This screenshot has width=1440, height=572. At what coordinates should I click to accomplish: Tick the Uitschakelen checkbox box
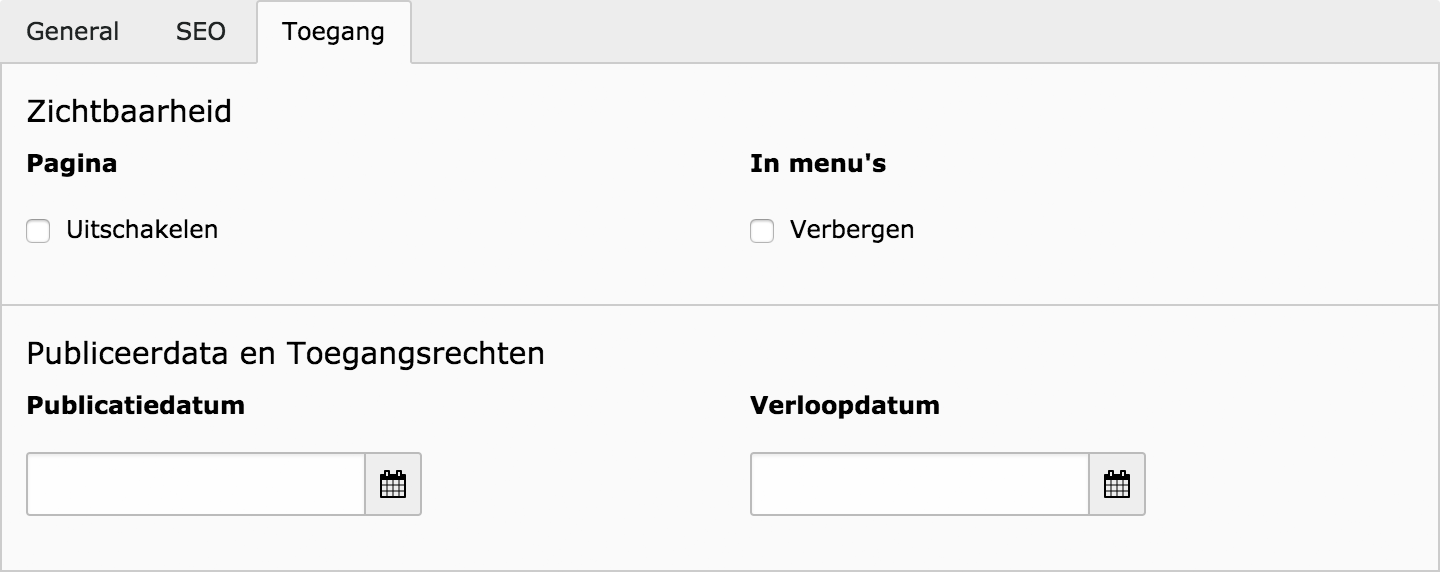tap(38, 232)
